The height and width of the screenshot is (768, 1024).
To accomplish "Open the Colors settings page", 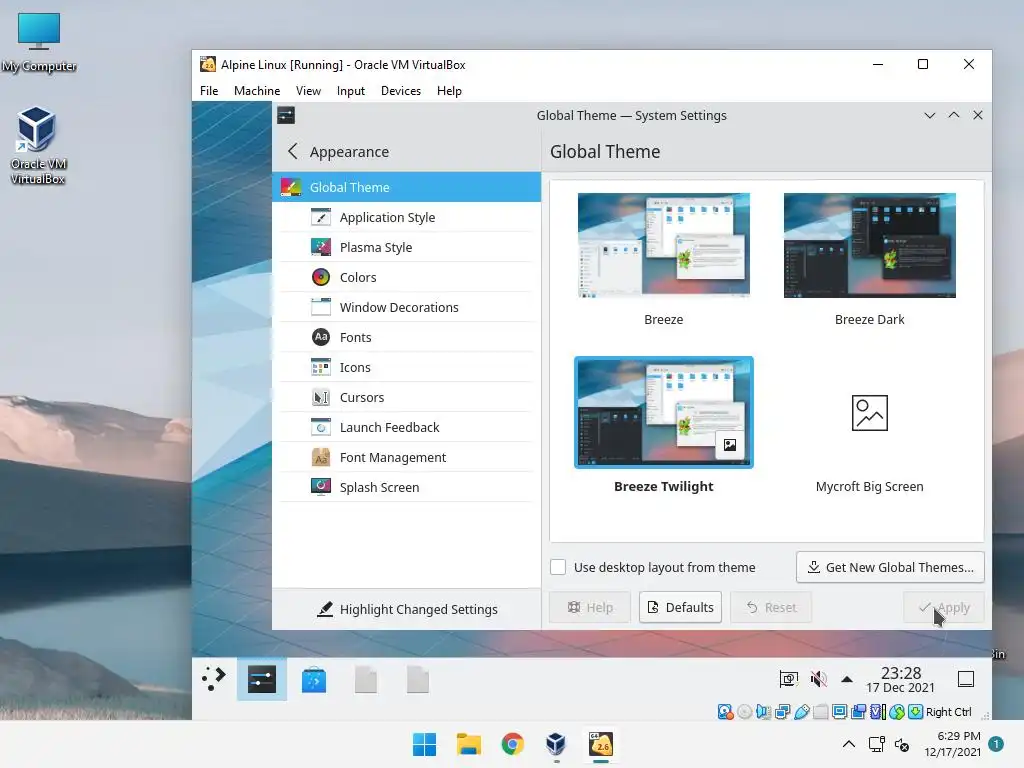I will (x=406, y=278).
